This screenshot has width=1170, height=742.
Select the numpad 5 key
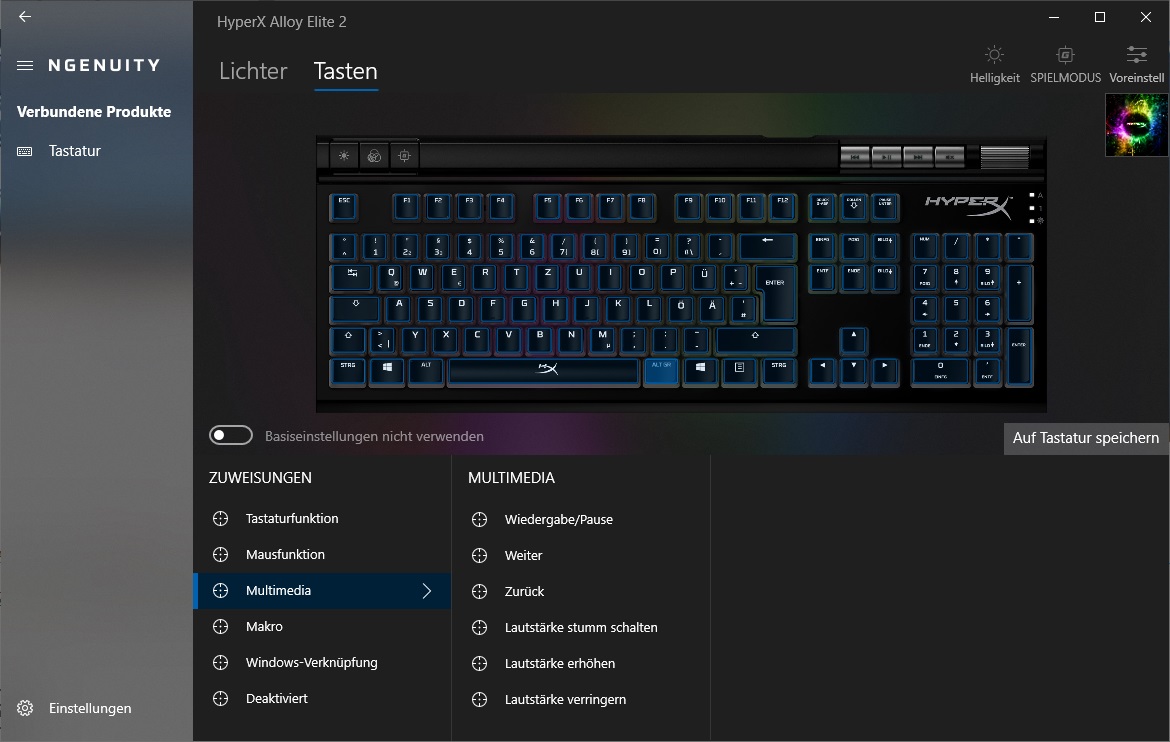point(956,310)
